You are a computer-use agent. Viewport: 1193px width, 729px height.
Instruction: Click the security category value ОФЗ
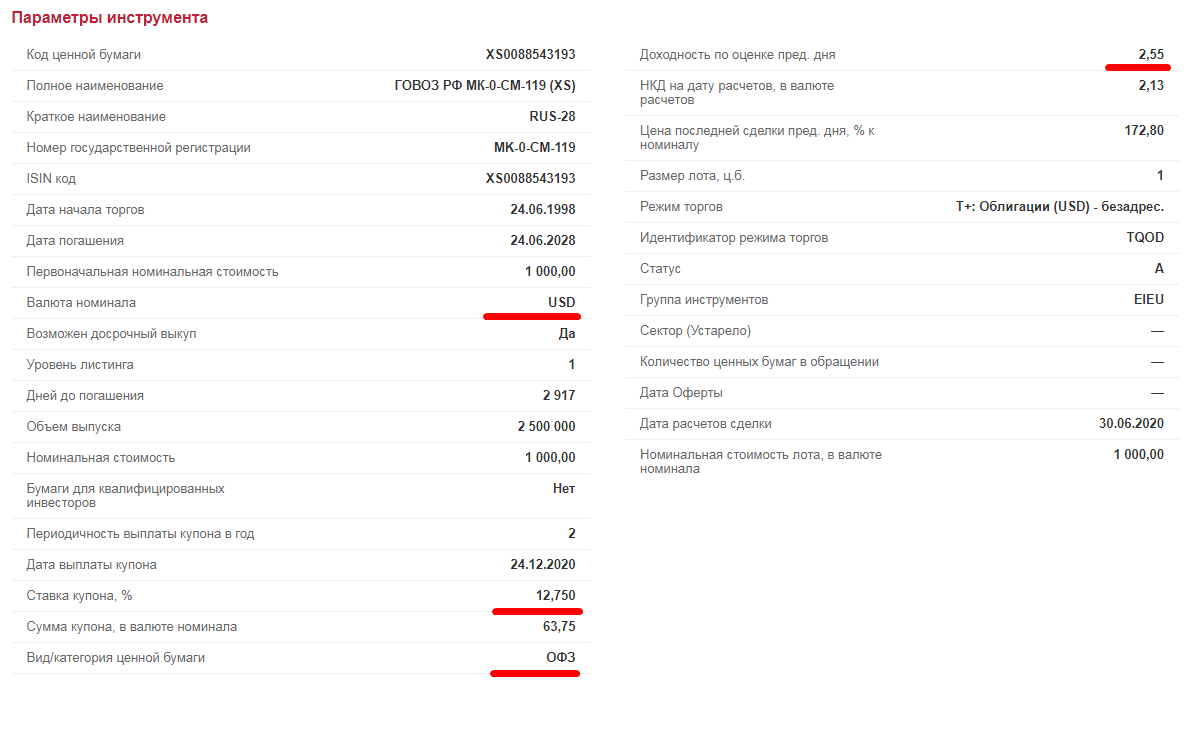[560, 658]
